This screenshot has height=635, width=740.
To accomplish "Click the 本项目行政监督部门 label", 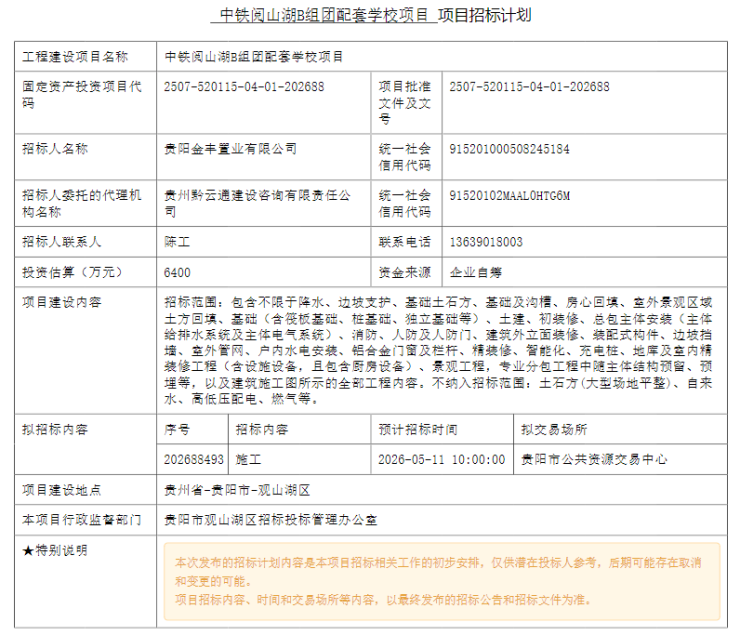I will coord(82,520).
